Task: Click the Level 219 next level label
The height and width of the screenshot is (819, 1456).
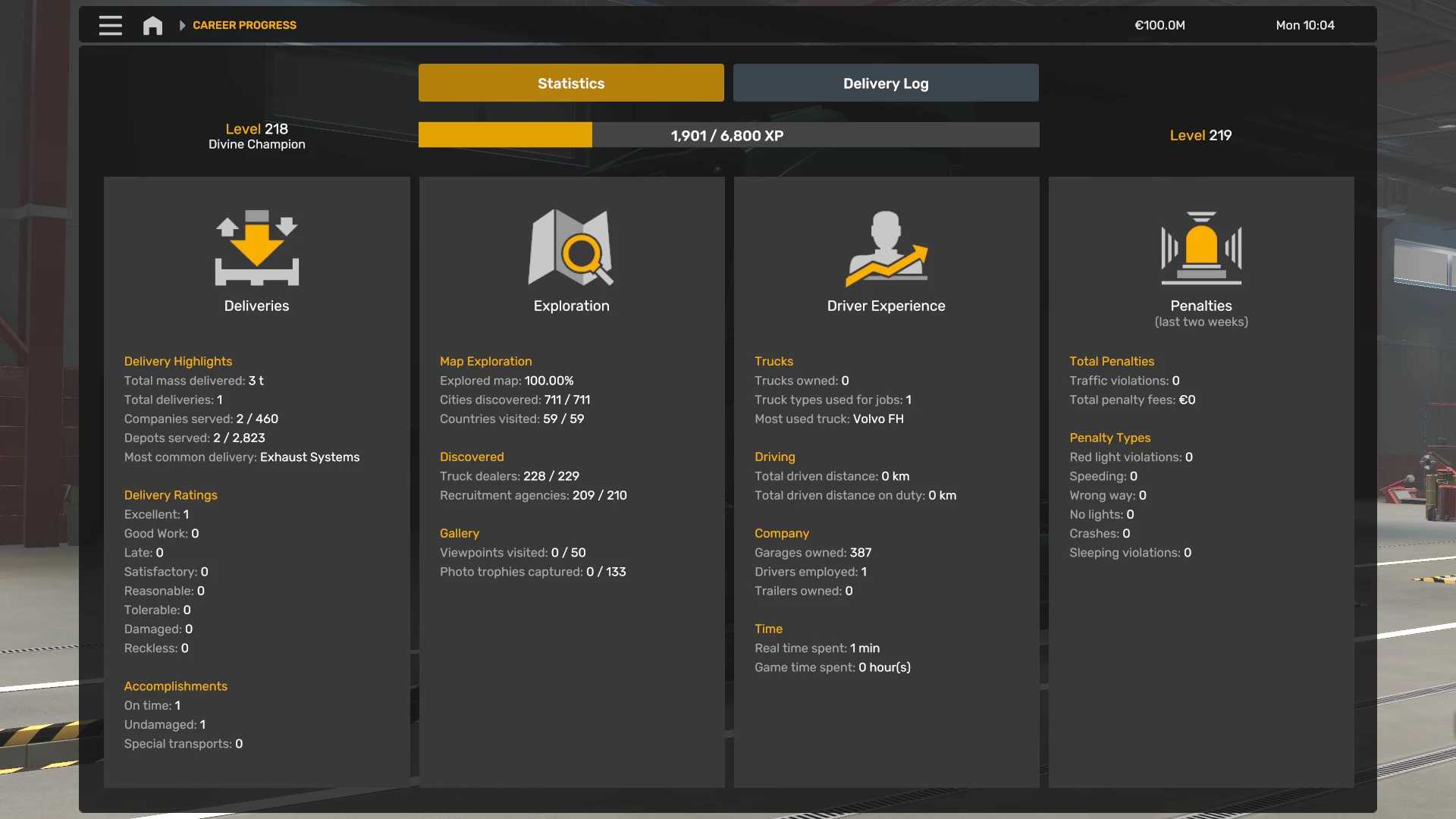Action: point(1200,135)
